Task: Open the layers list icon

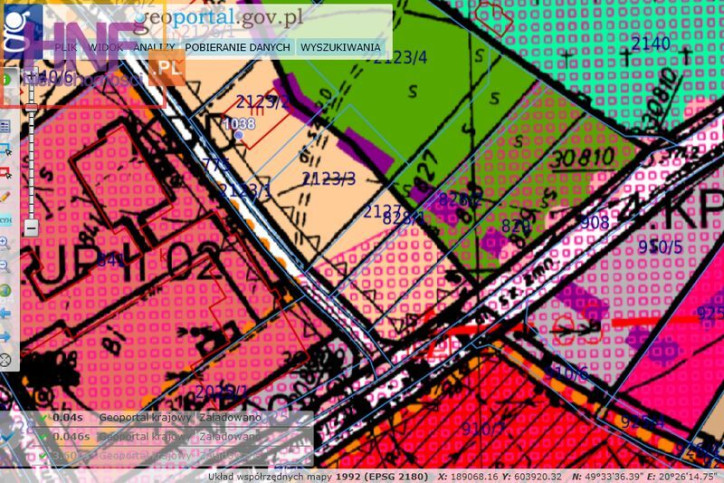Action: tap(6, 126)
